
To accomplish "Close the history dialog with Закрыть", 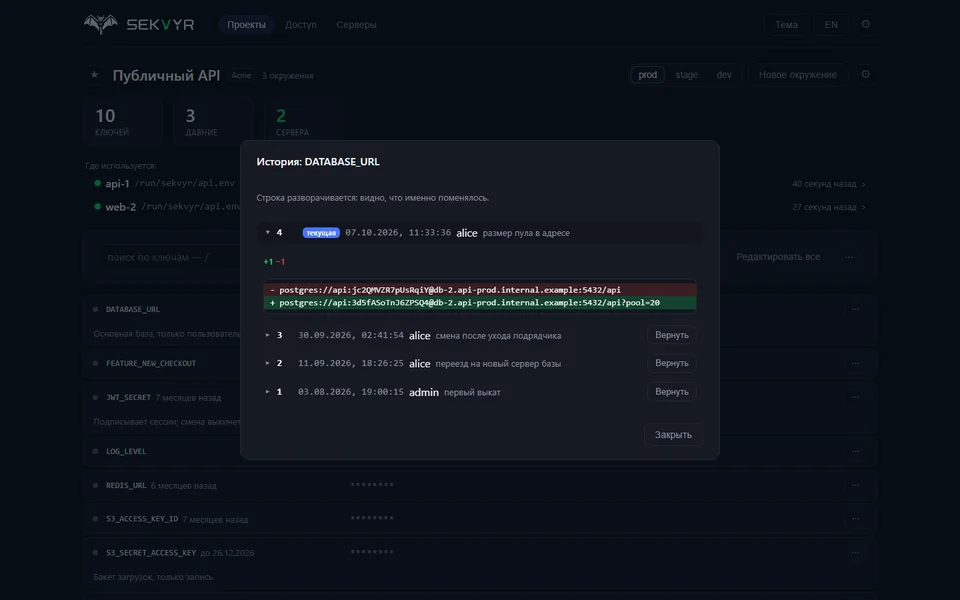I will (673, 435).
